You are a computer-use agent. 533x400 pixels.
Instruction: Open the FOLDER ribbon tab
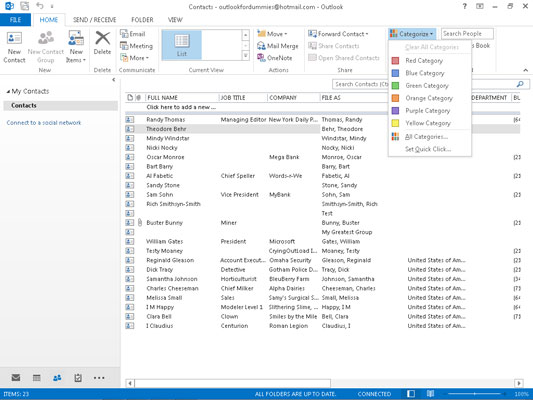click(142, 20)
